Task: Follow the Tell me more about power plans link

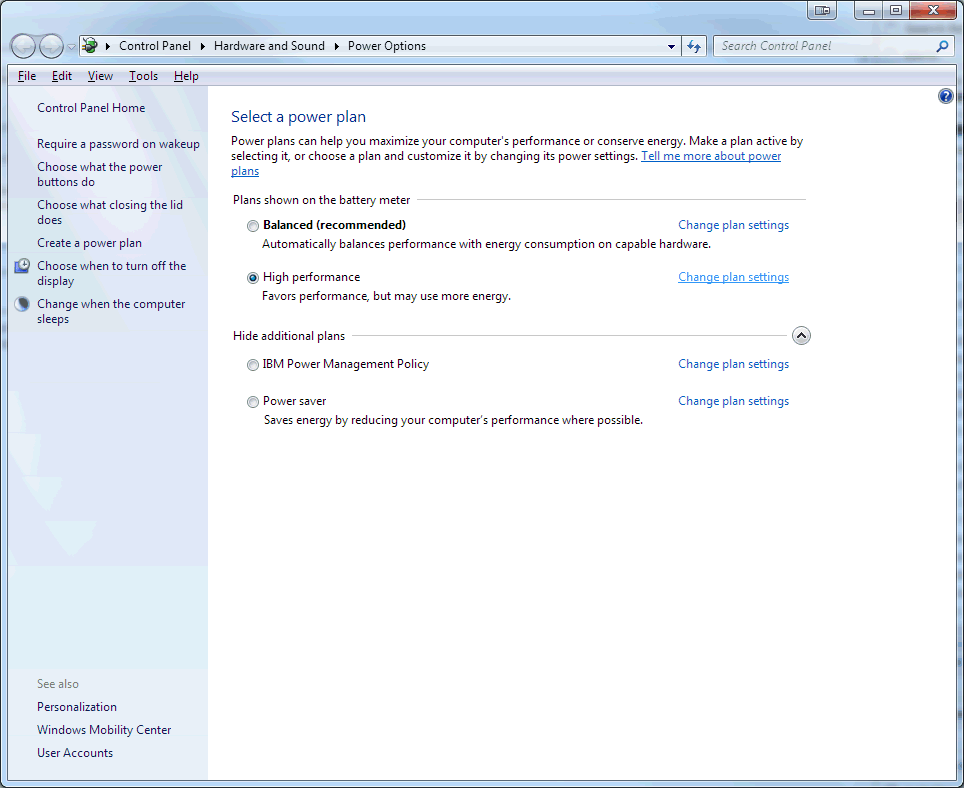Action: (x=711, y=155)
